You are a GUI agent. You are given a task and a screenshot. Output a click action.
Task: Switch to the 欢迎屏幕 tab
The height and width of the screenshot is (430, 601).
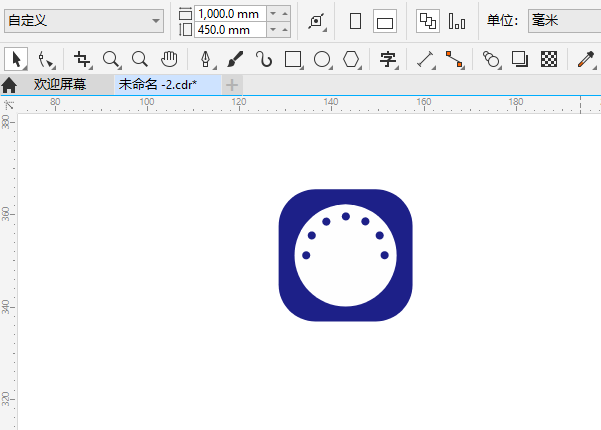tap(60, 85)
